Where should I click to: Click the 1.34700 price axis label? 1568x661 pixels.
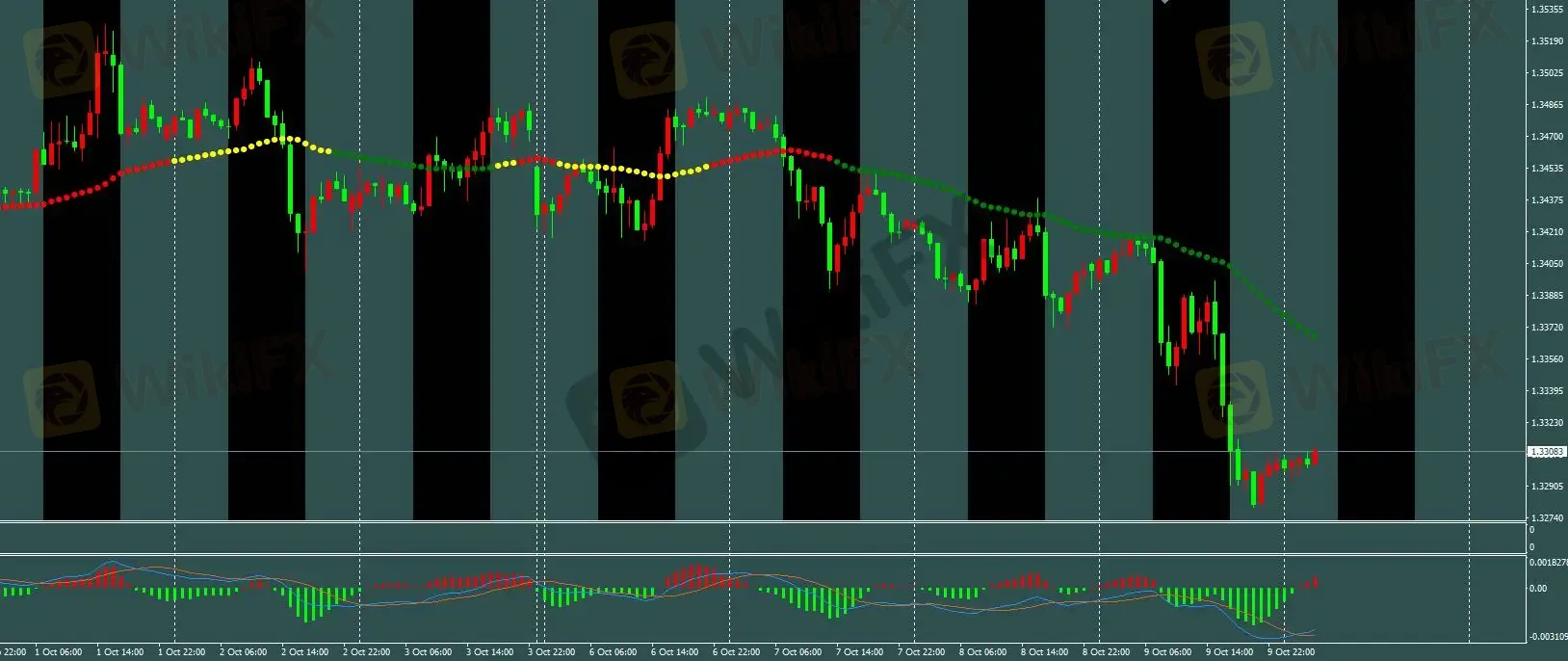point(1546,137)
